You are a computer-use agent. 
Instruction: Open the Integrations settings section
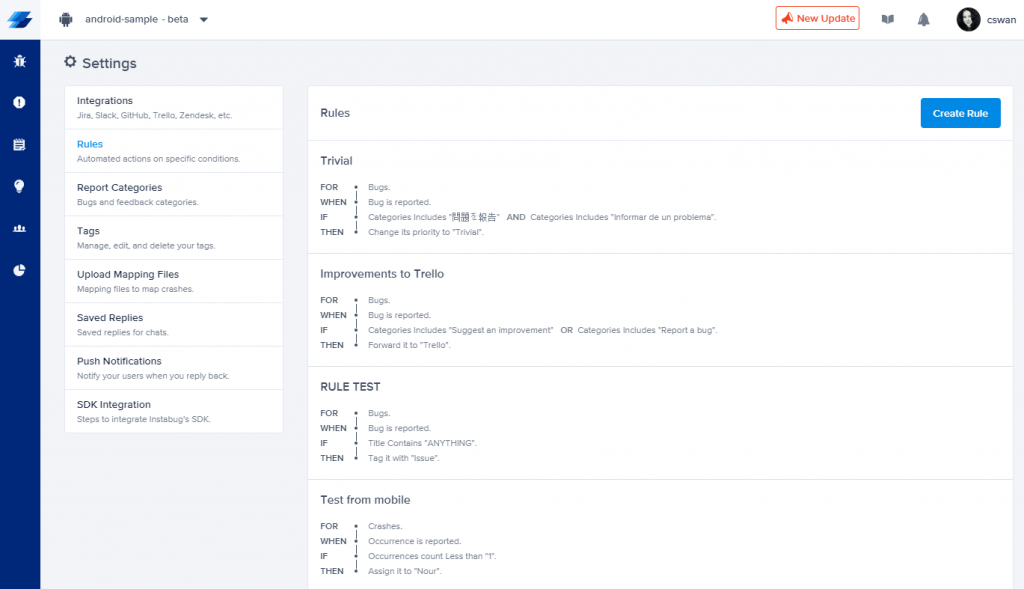[x=174, y=108]
